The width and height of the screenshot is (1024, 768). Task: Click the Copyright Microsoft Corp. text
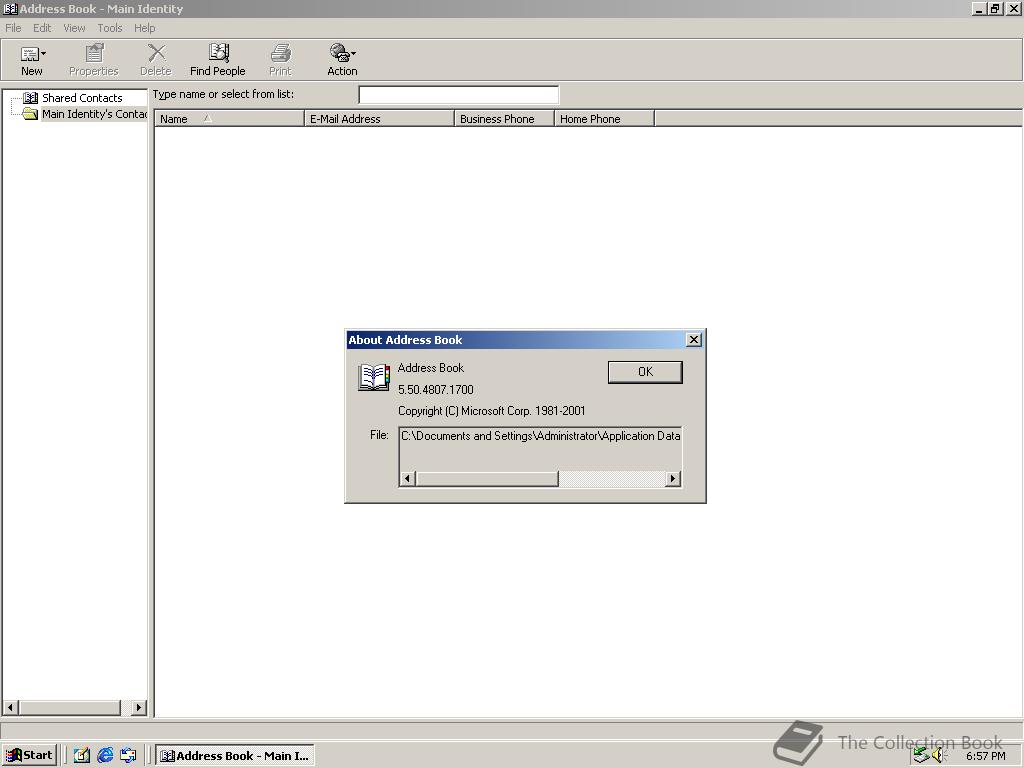[492, 411]
